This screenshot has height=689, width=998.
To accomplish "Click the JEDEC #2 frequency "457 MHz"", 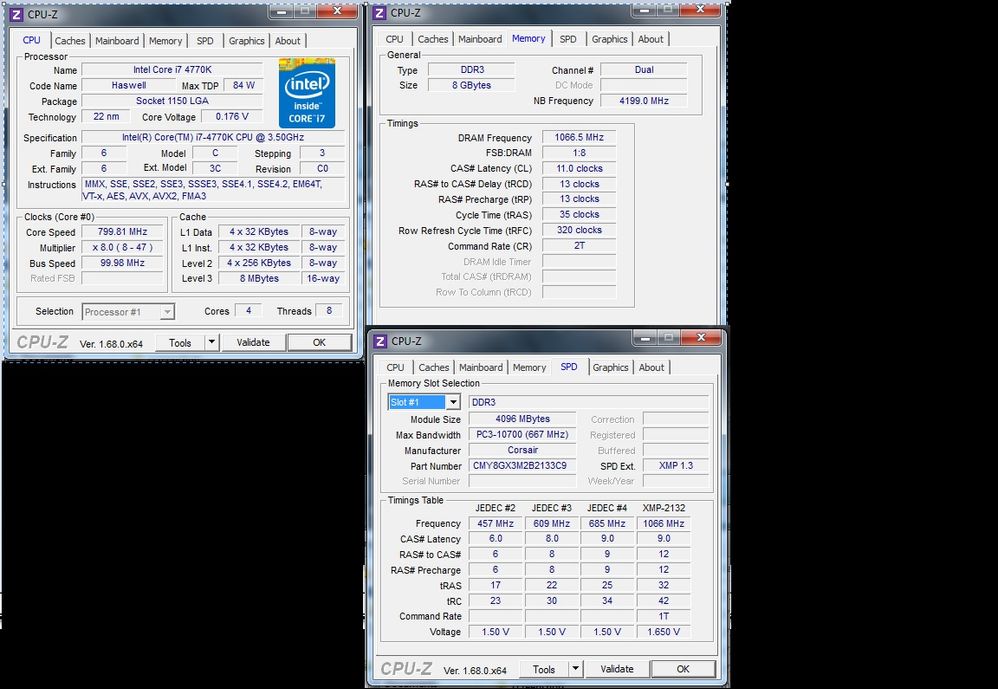I will click(496, 524).
